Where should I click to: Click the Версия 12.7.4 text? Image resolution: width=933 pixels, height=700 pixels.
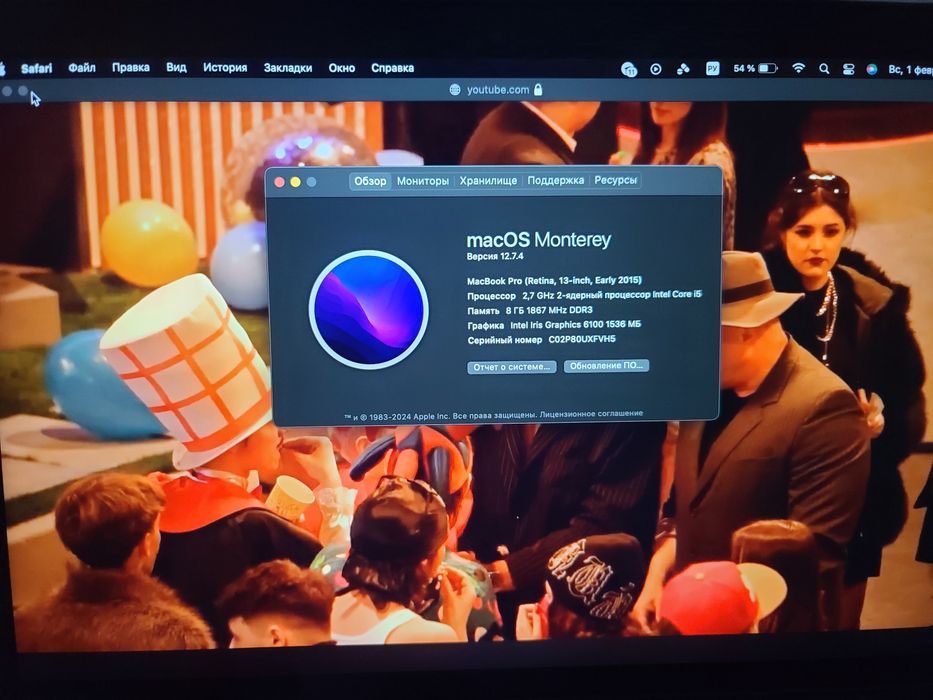coord(495,257)
